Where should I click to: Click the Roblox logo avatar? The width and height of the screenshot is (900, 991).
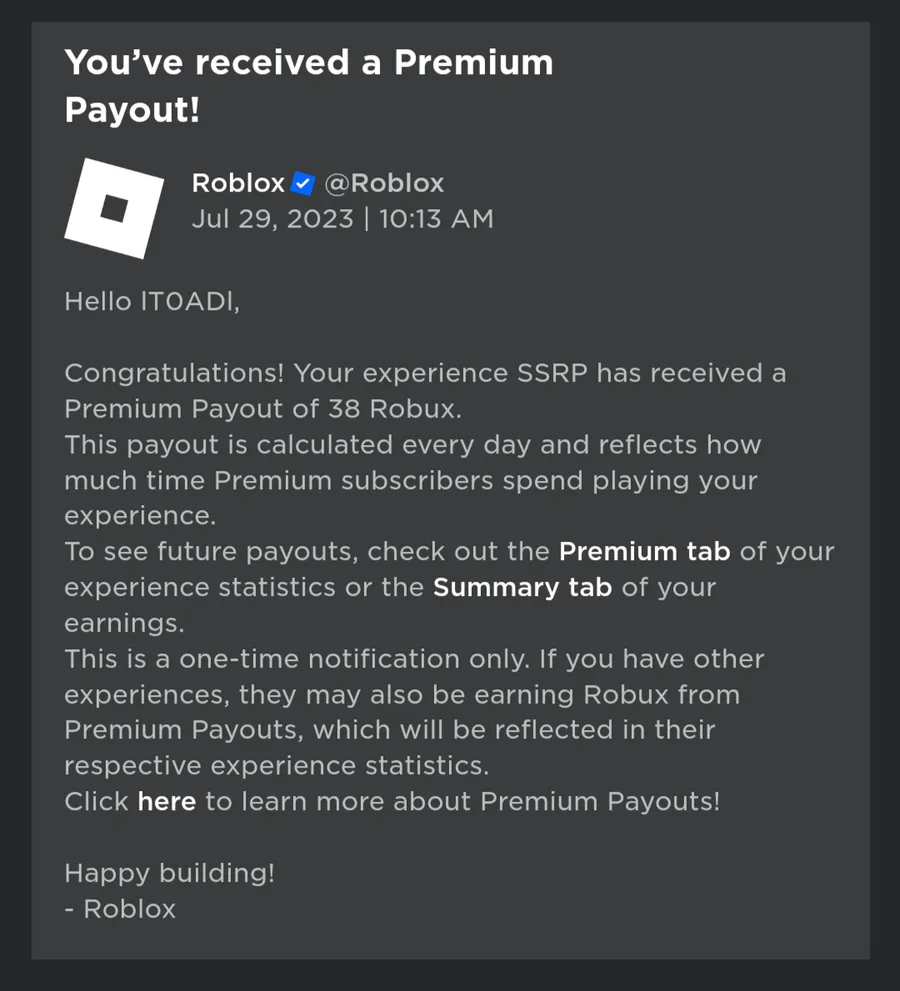click(114, 209)
